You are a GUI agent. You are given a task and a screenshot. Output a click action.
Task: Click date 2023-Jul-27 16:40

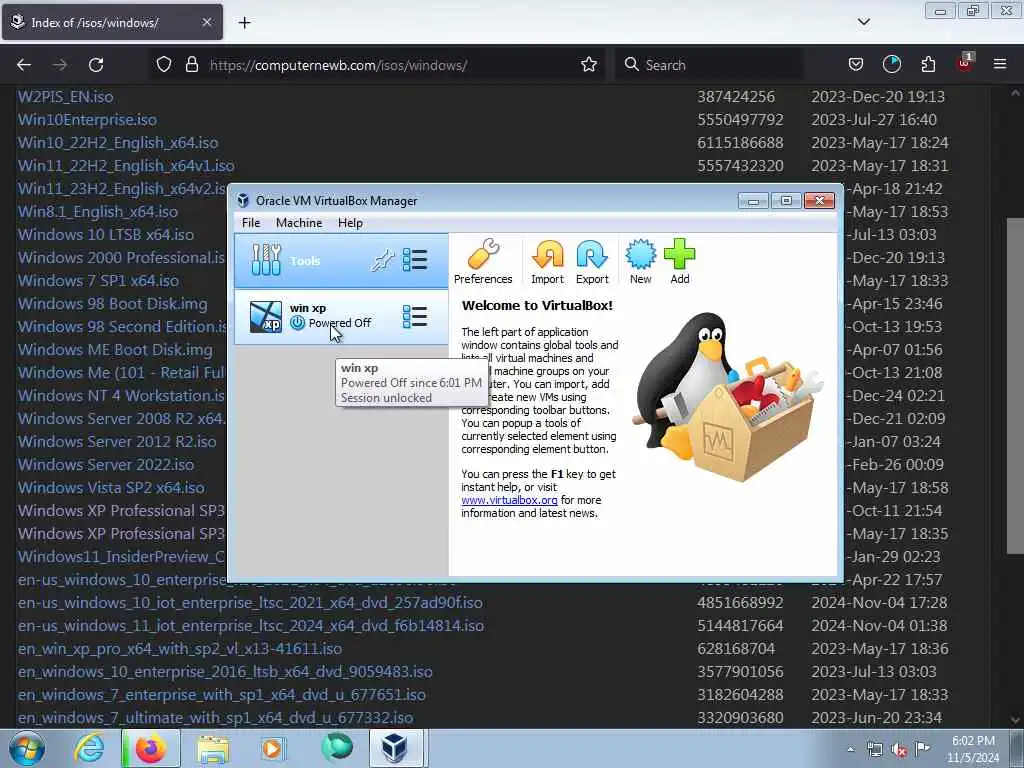coord(874,120)
